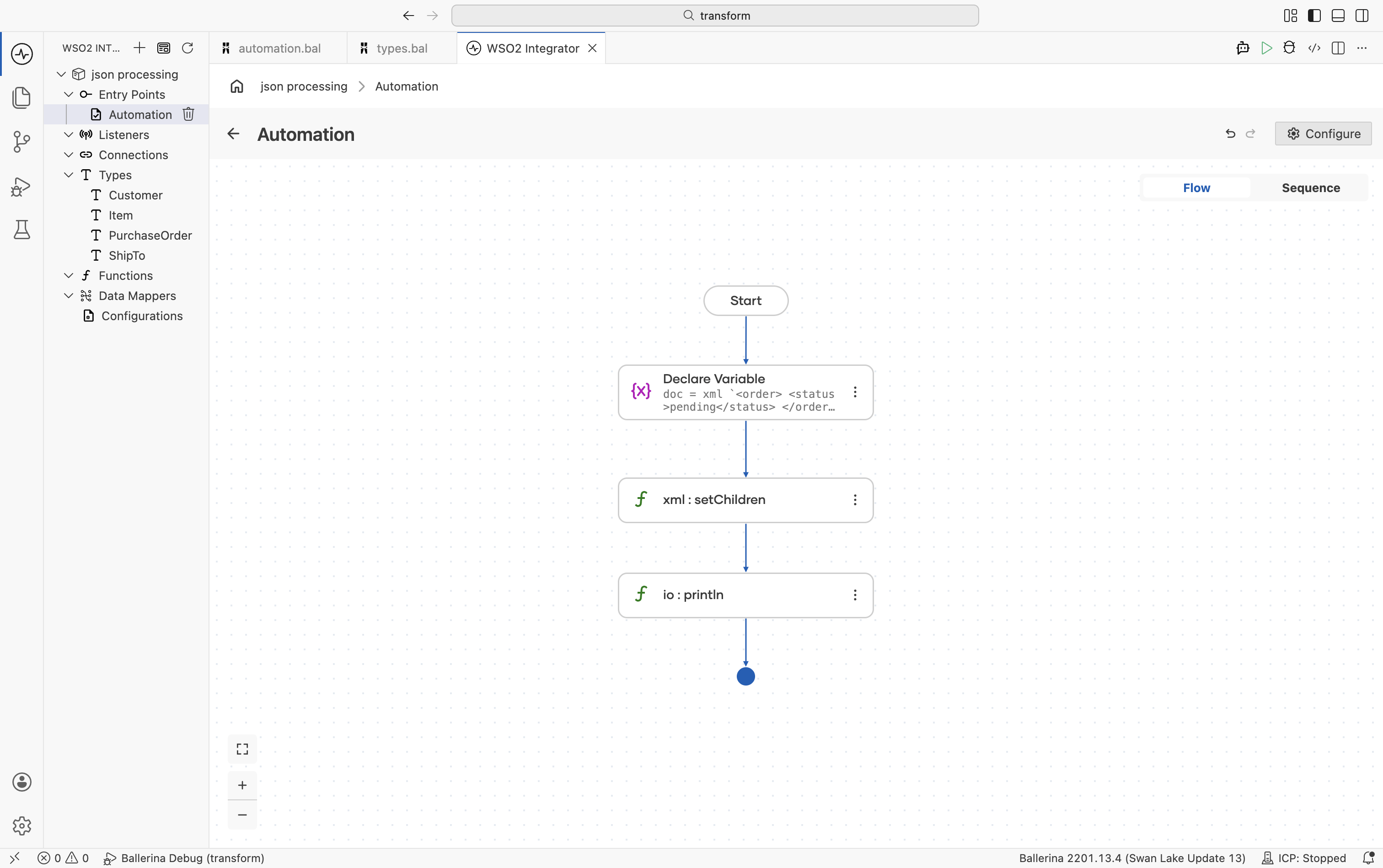Collapse the Entry Points section

(69, 94)
